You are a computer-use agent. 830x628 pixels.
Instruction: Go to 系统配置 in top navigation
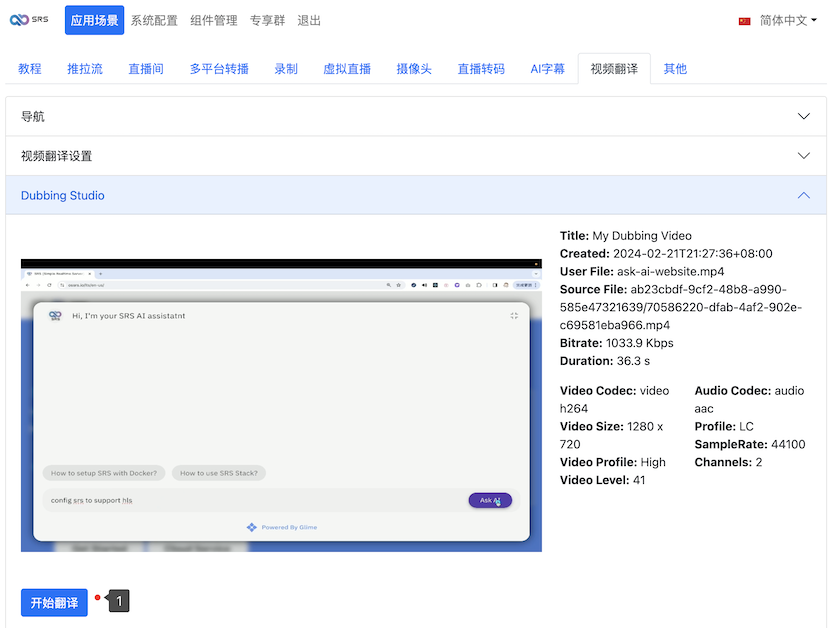click(154, 20)
